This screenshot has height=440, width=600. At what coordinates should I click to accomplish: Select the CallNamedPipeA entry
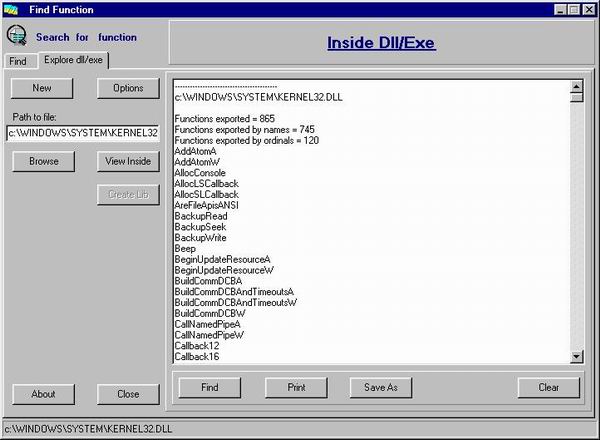tap(208, 324)
